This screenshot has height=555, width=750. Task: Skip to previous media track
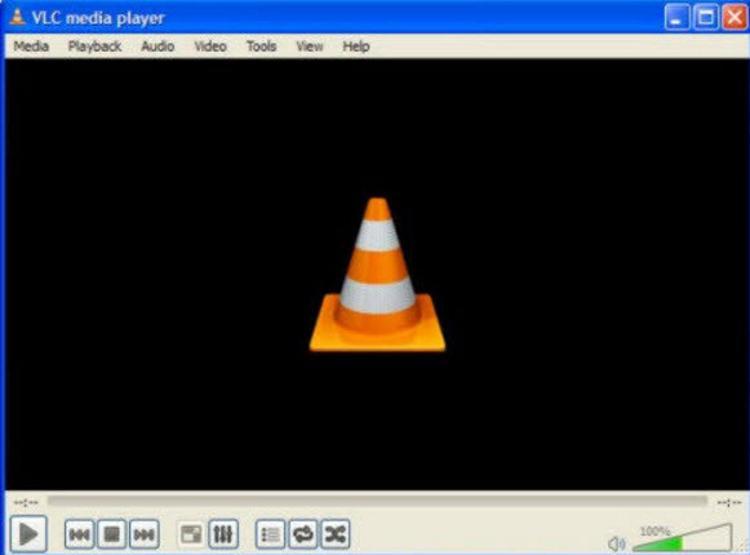pos(80,535)
